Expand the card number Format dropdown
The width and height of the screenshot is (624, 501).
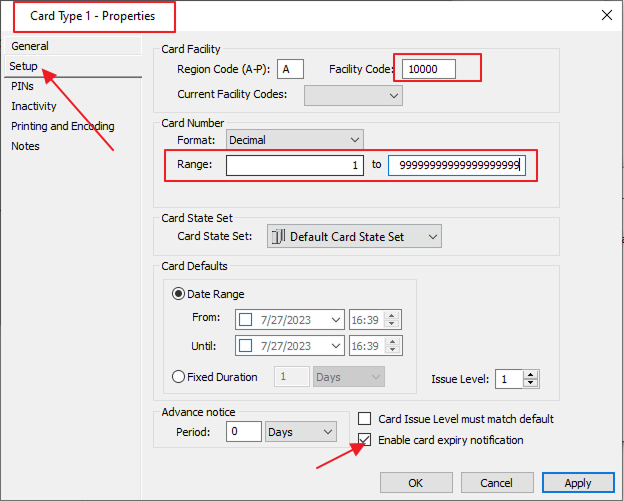295,139
